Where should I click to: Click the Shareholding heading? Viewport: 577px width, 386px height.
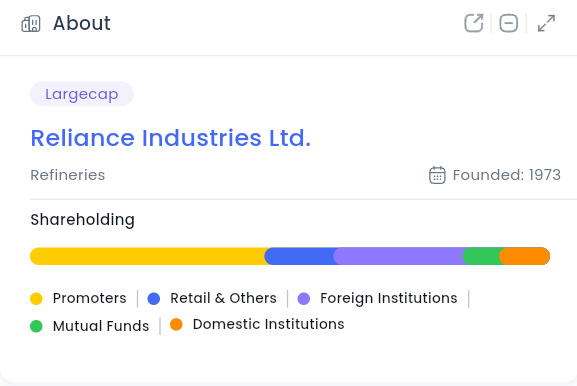(82, 220)
